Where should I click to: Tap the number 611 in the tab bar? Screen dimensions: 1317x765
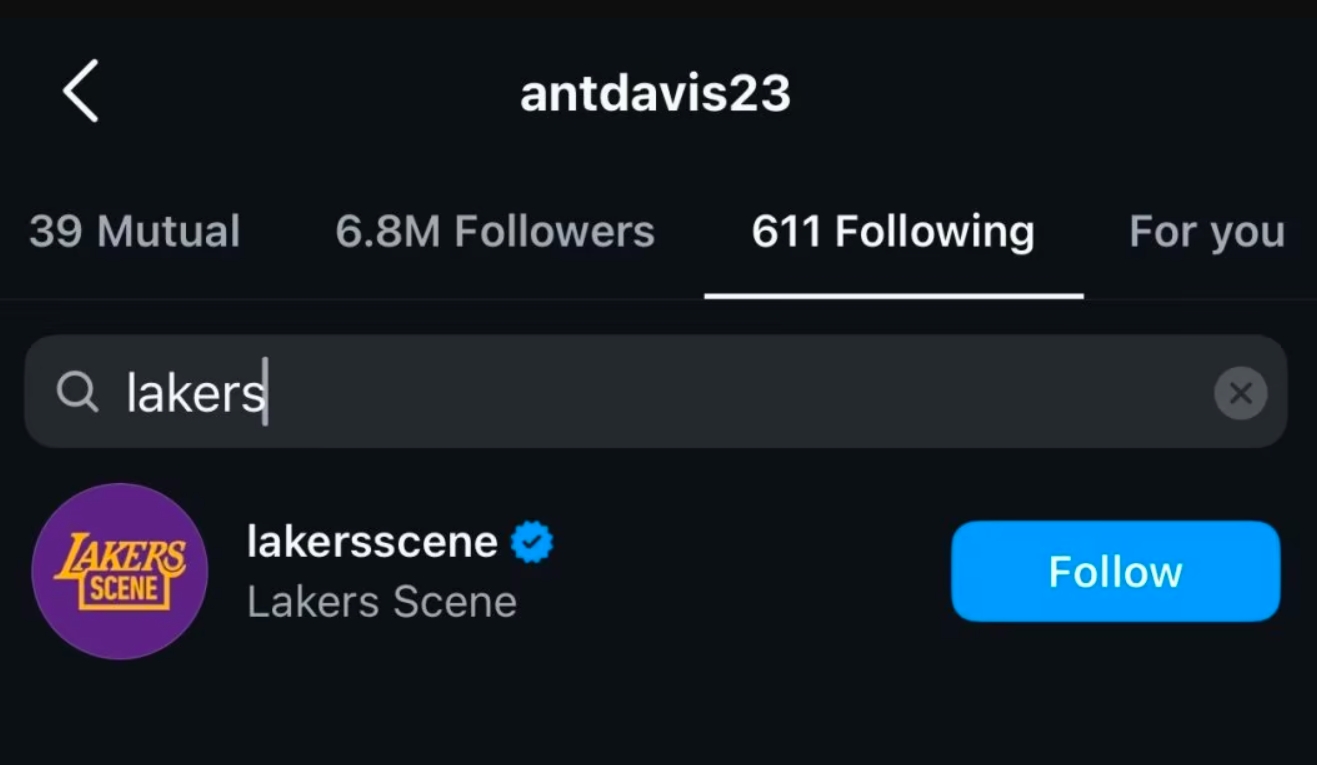pyautogui.click(x=786, y=232)
